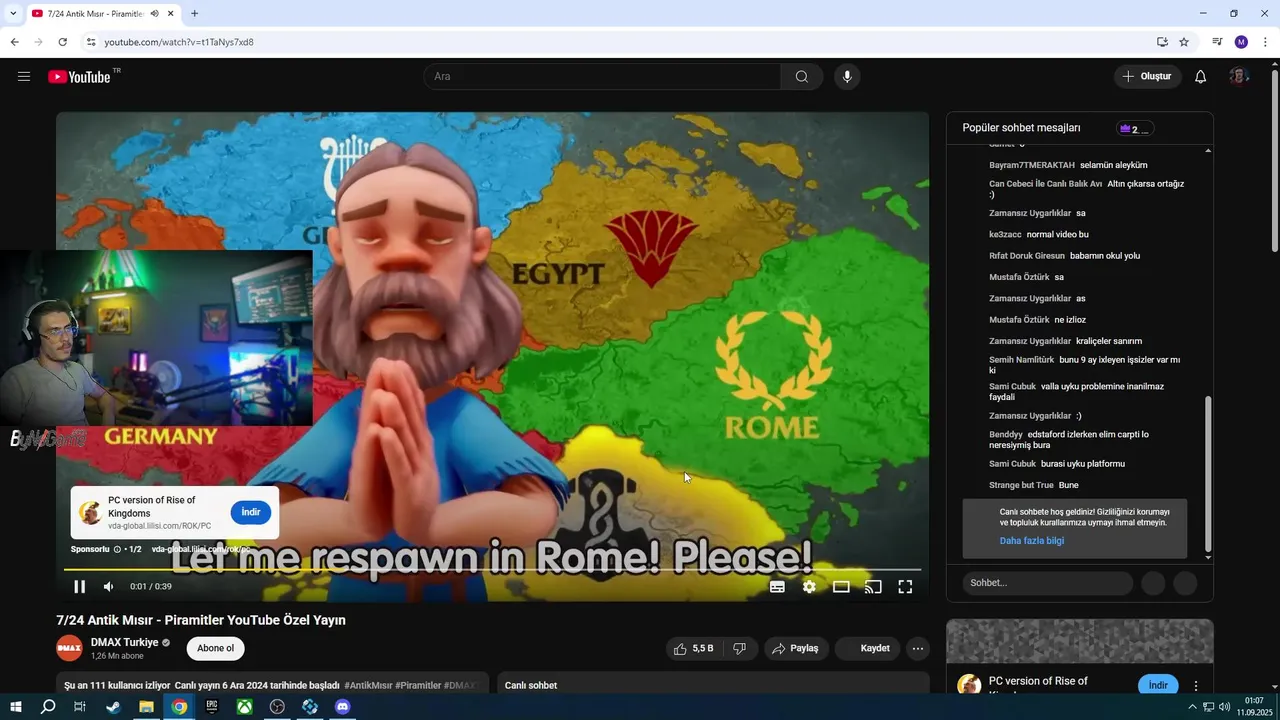Screen dimensions: 1280x720
Task: Open the purple crown members badge
Action: point(1133,129)
